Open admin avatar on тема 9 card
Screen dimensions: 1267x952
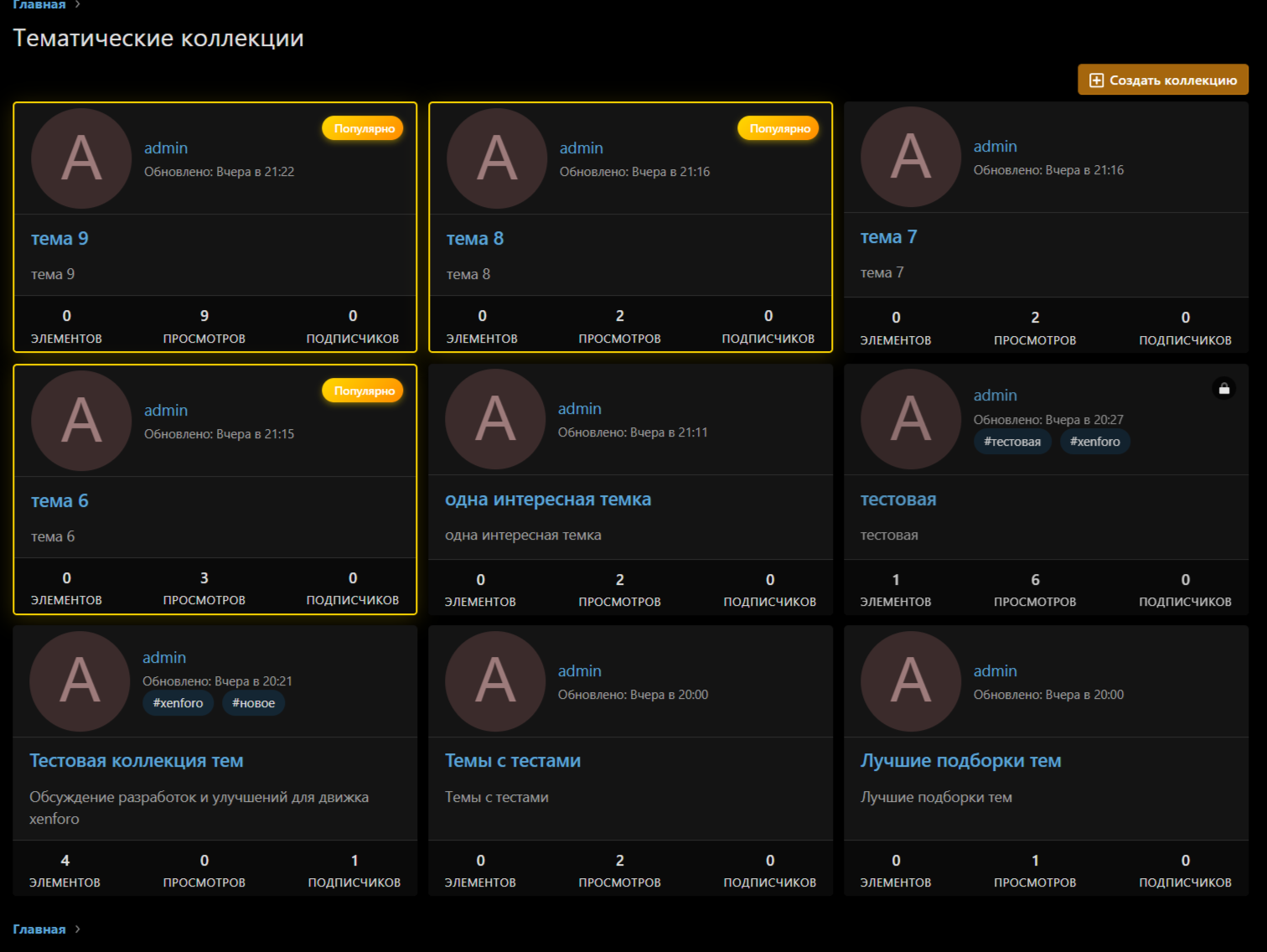point(81,158)
